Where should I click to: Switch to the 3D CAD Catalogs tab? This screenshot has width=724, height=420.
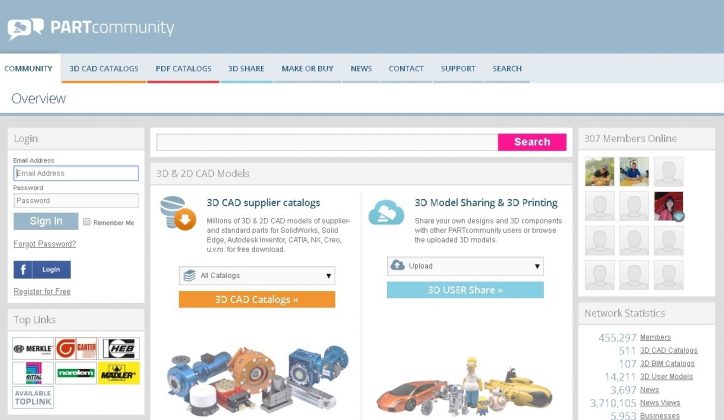tap(103, 69)
